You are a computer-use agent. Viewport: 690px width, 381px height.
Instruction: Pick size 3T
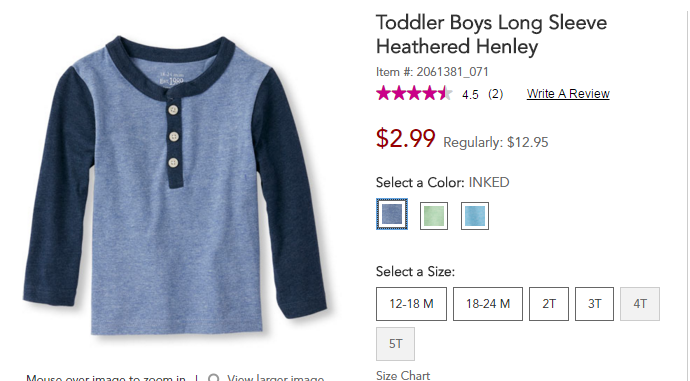pos(595,304)
